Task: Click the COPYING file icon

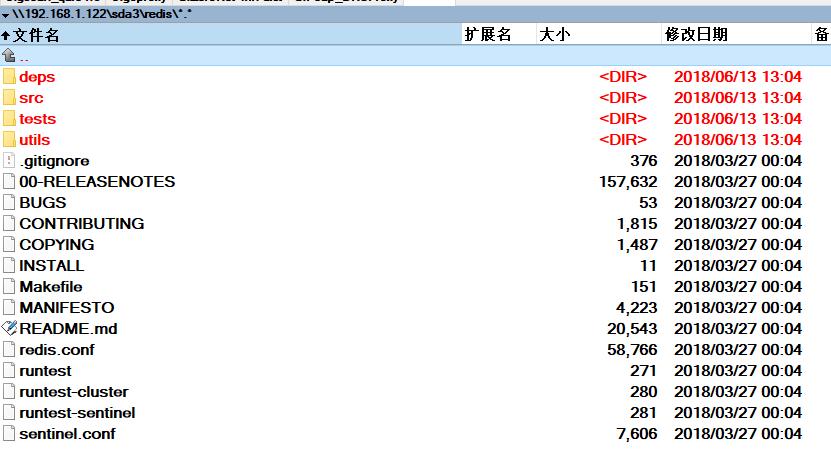Action: click(x=9, y=244)
